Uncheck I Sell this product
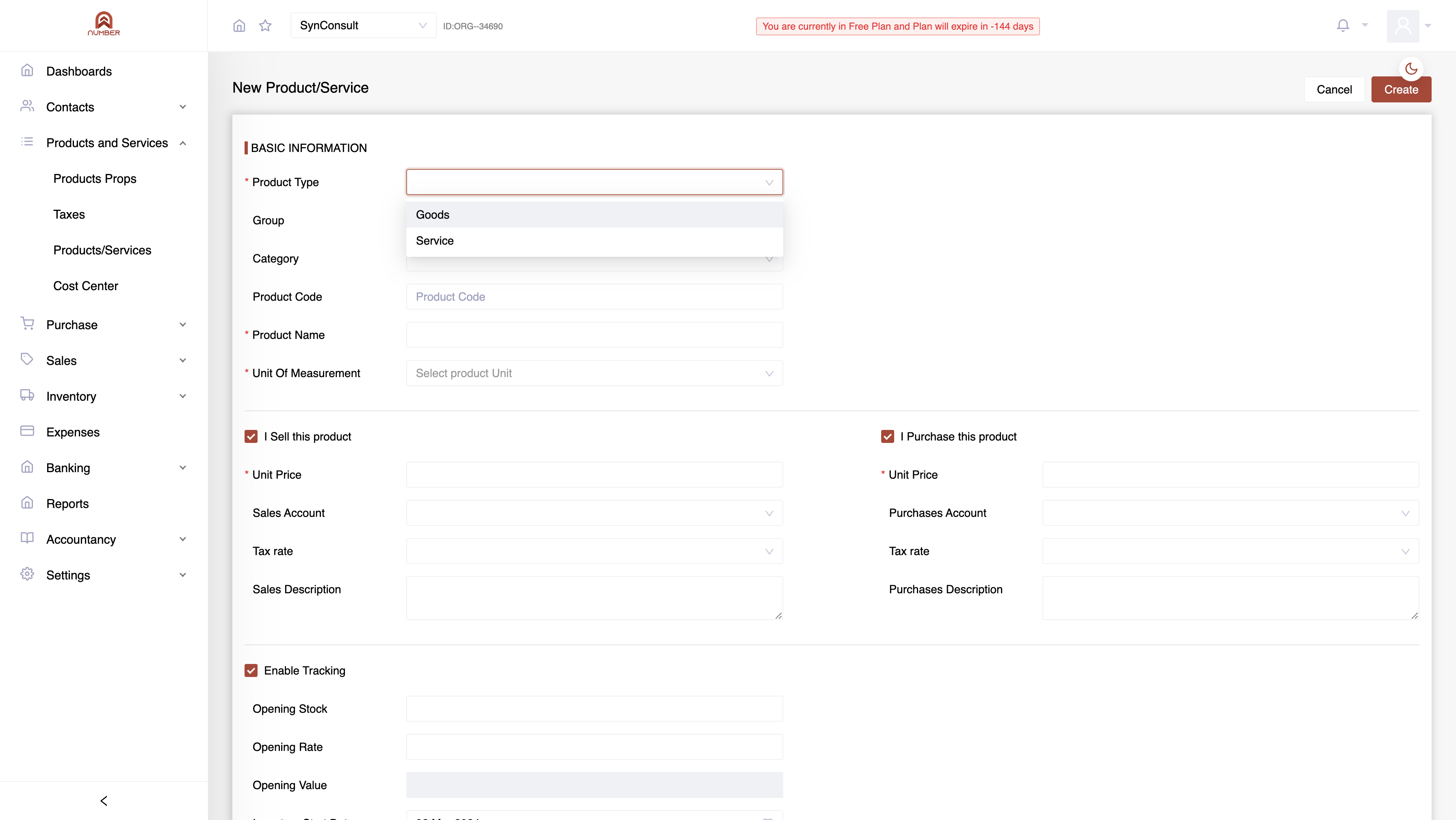 click(x=251, y=436)
